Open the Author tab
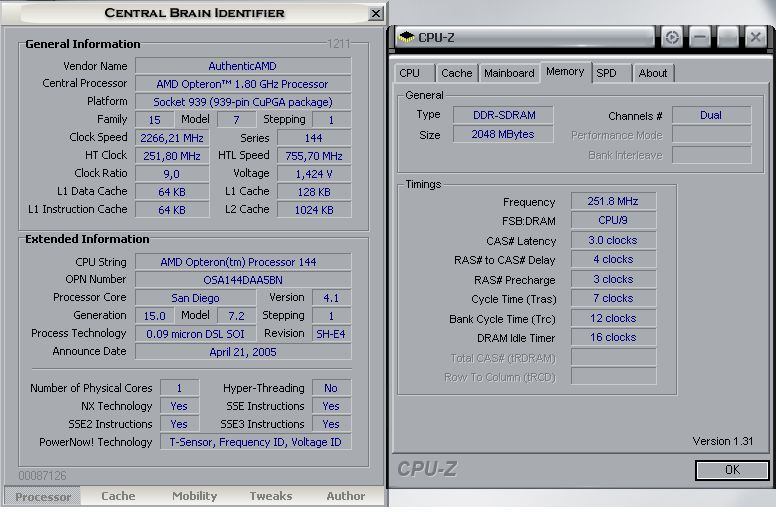This screenshot has width=776, height=512. [345, 496]
